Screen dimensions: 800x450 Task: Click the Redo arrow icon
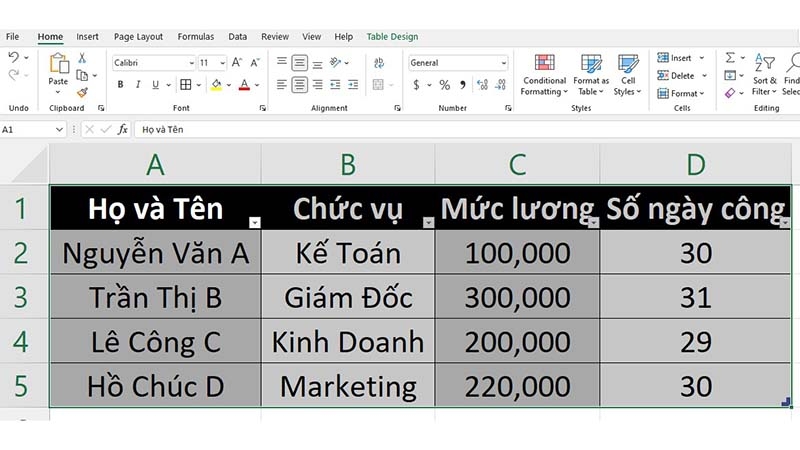[14, 75]
